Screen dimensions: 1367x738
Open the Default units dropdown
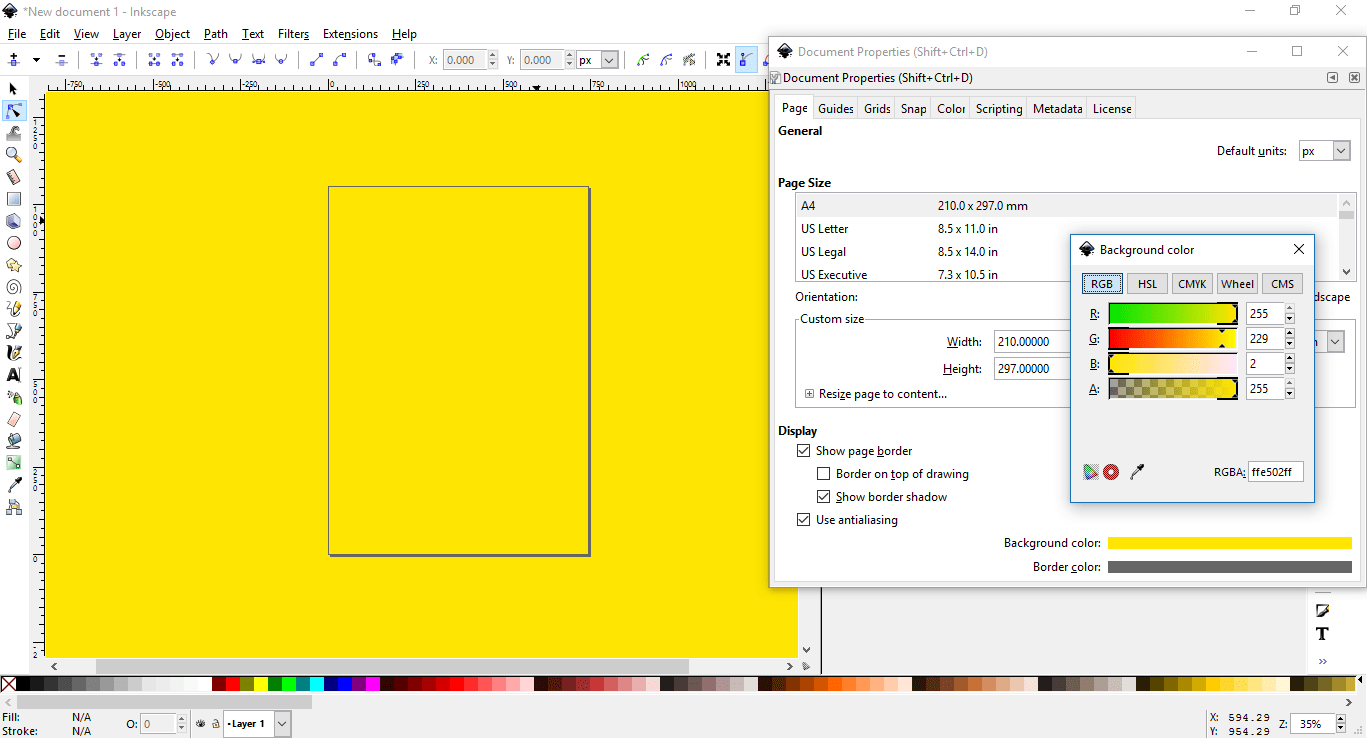[x=1324, y=150]
